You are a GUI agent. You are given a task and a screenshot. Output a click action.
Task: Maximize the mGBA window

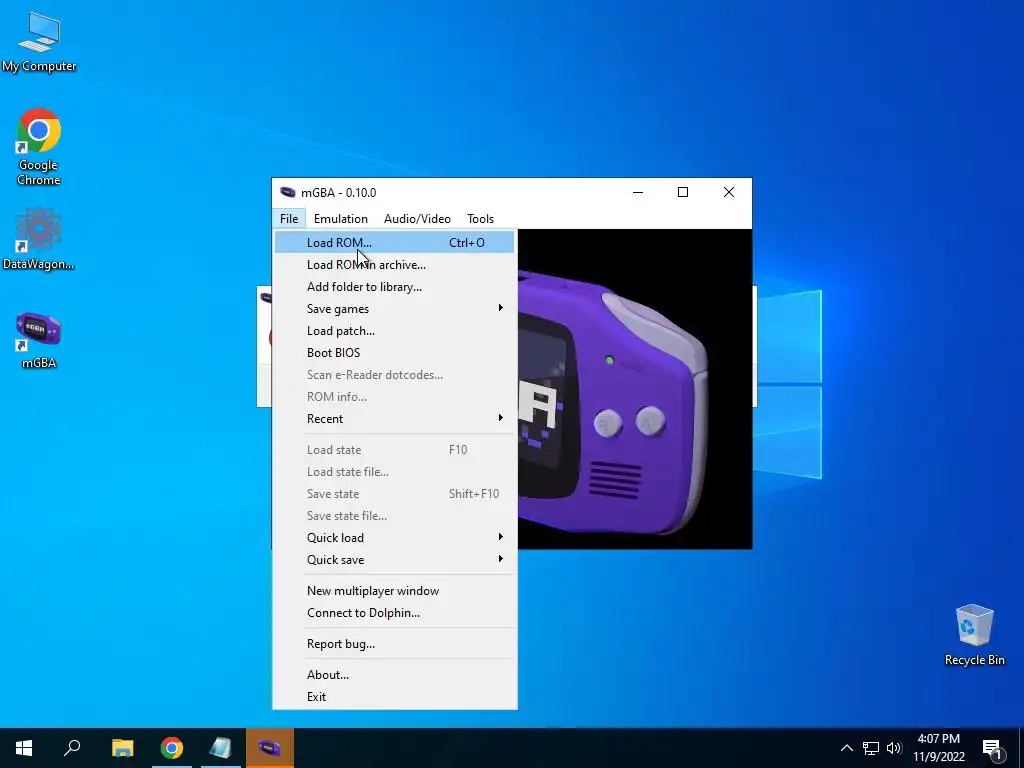point(683,192)
